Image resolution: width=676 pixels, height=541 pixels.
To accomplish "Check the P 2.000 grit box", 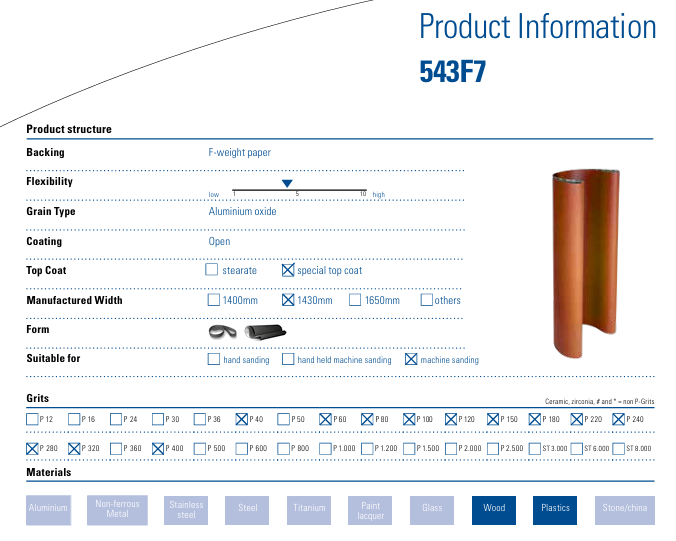I will click(x=451, y=449).
